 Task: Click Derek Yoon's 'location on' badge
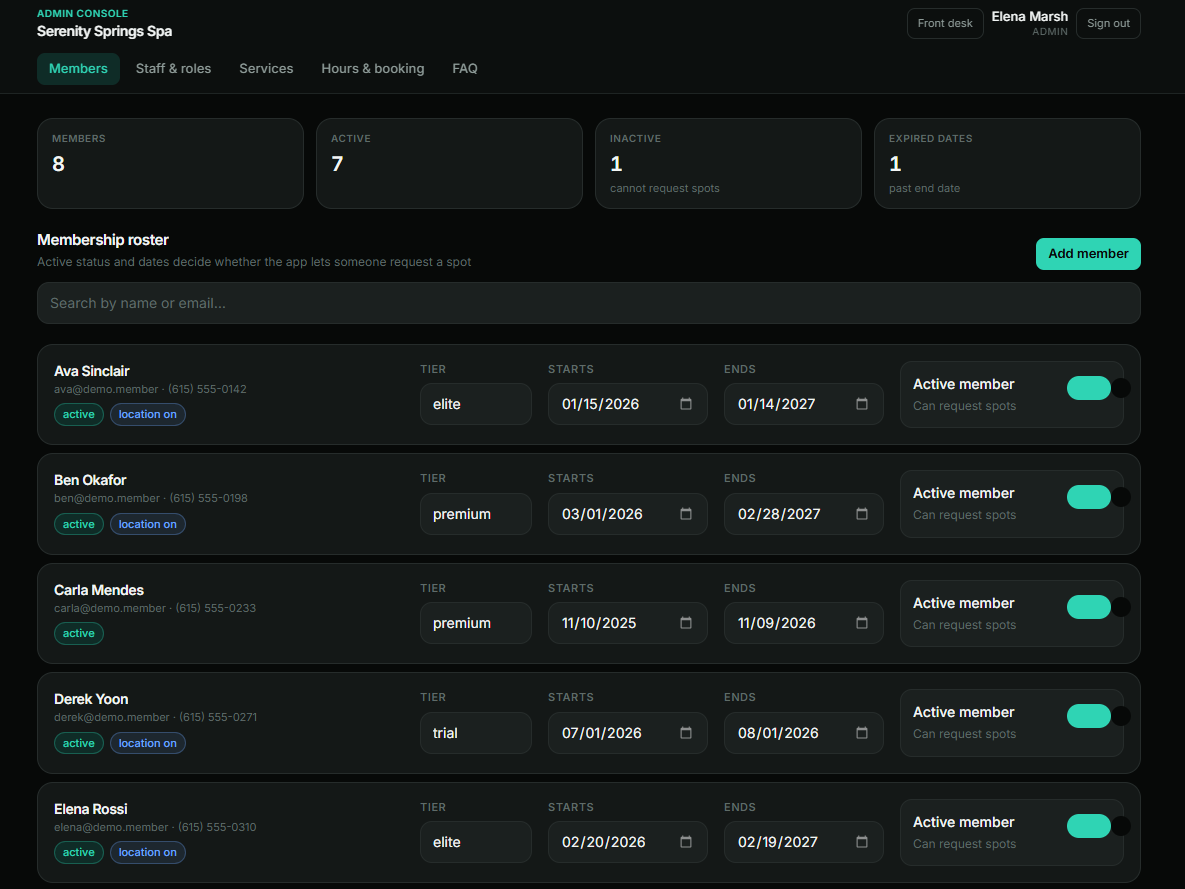click(148, 743)
